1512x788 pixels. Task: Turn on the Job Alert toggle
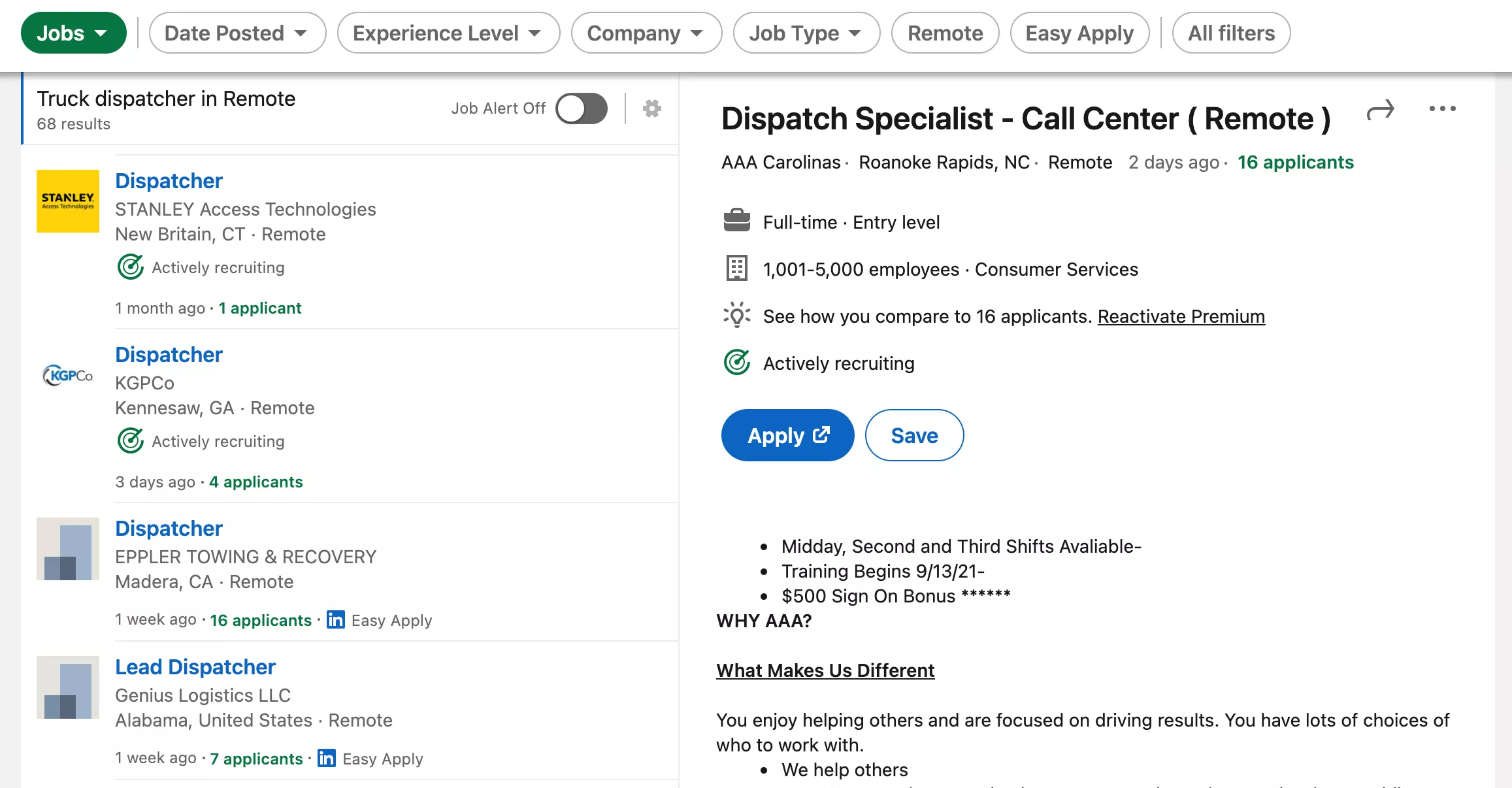[581, 108]
